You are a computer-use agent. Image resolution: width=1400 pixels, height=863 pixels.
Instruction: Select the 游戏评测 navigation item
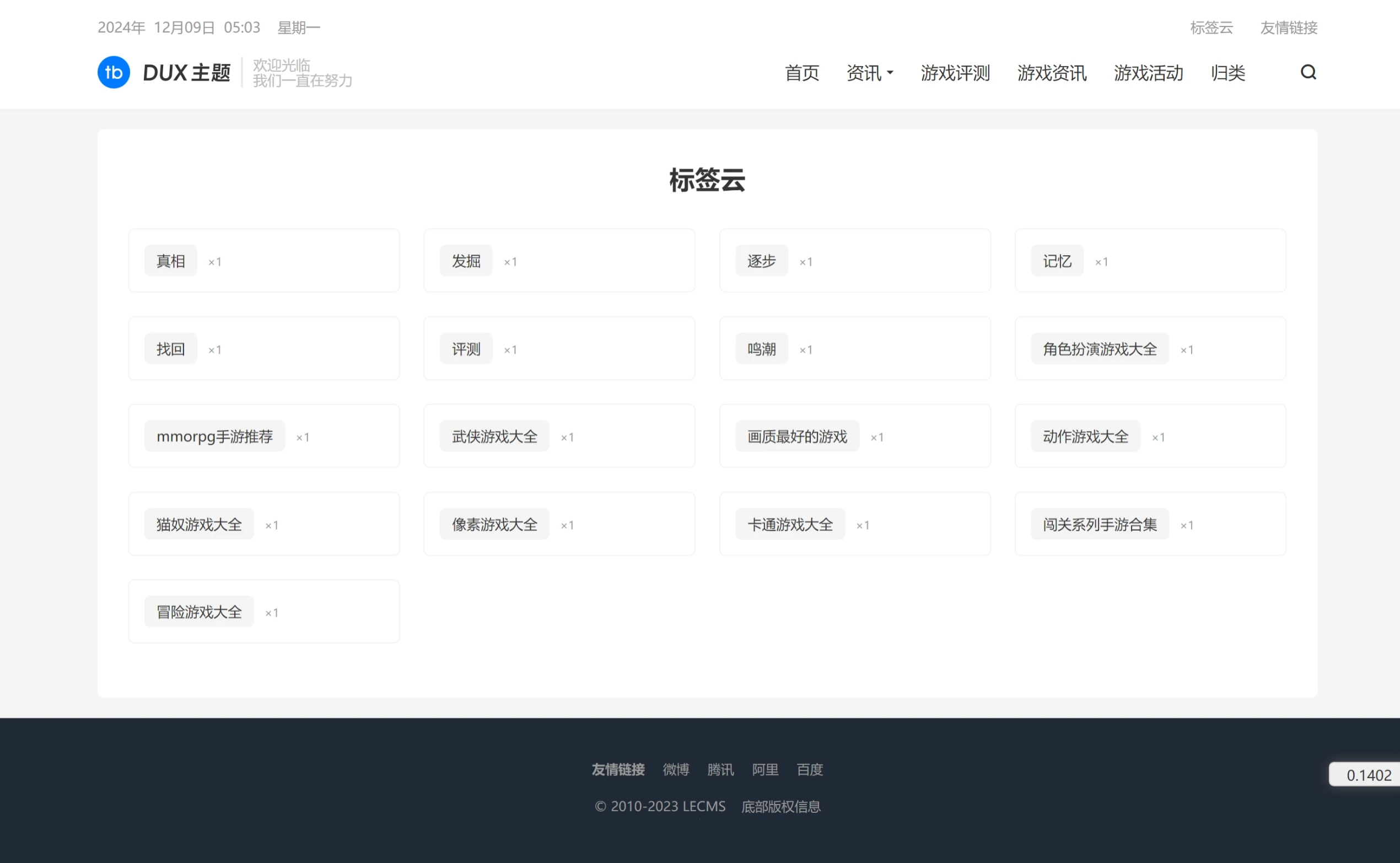click(955, 73)
